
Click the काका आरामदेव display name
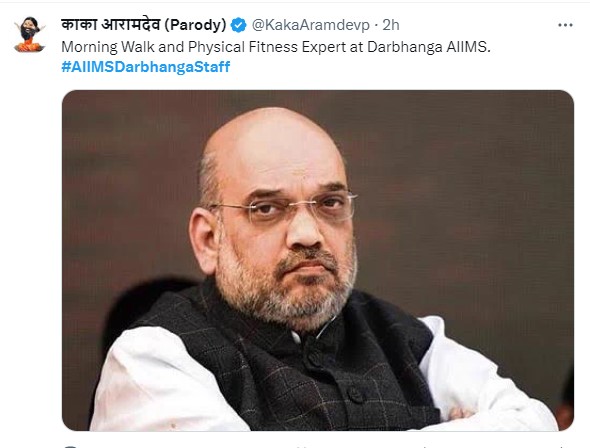[x=111, y=24]
